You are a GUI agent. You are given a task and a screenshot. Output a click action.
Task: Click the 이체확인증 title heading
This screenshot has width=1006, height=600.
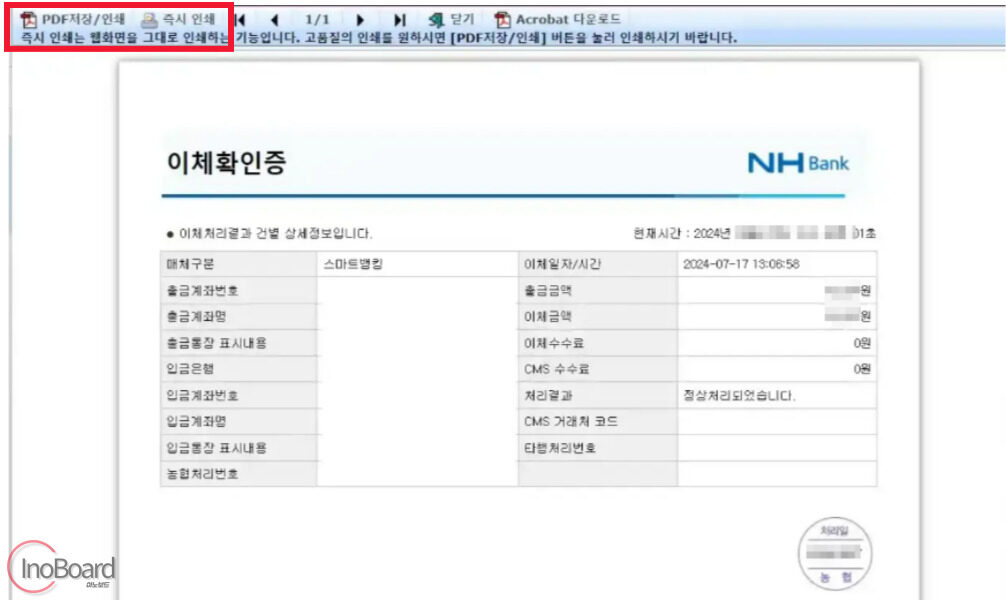(226, 162)
